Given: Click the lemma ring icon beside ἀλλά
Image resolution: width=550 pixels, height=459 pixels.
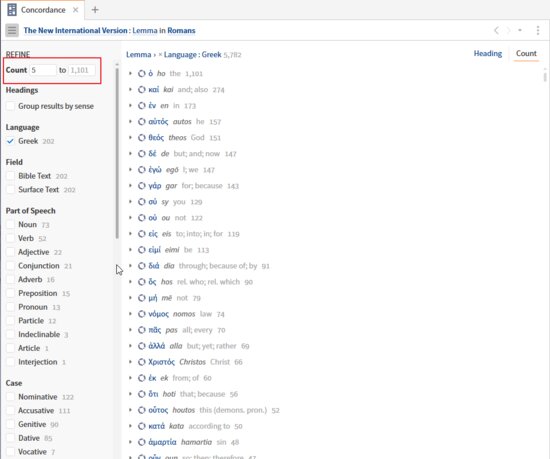Looking at the screenshot, I should (x=141, y=346).
